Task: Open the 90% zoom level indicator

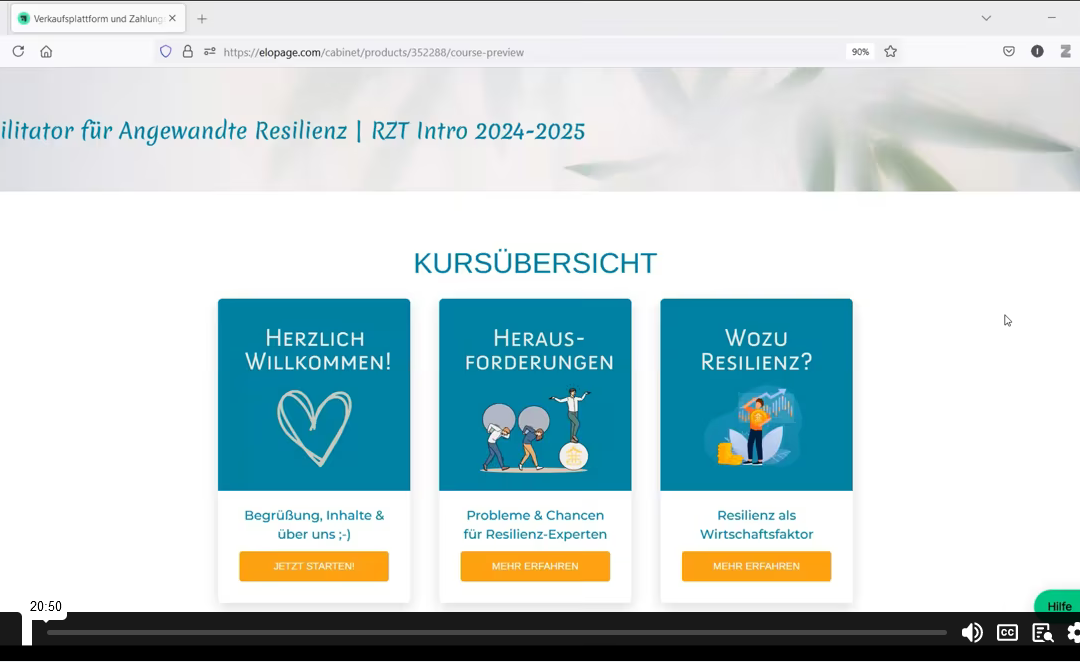Action: click(x=859, y=52)
